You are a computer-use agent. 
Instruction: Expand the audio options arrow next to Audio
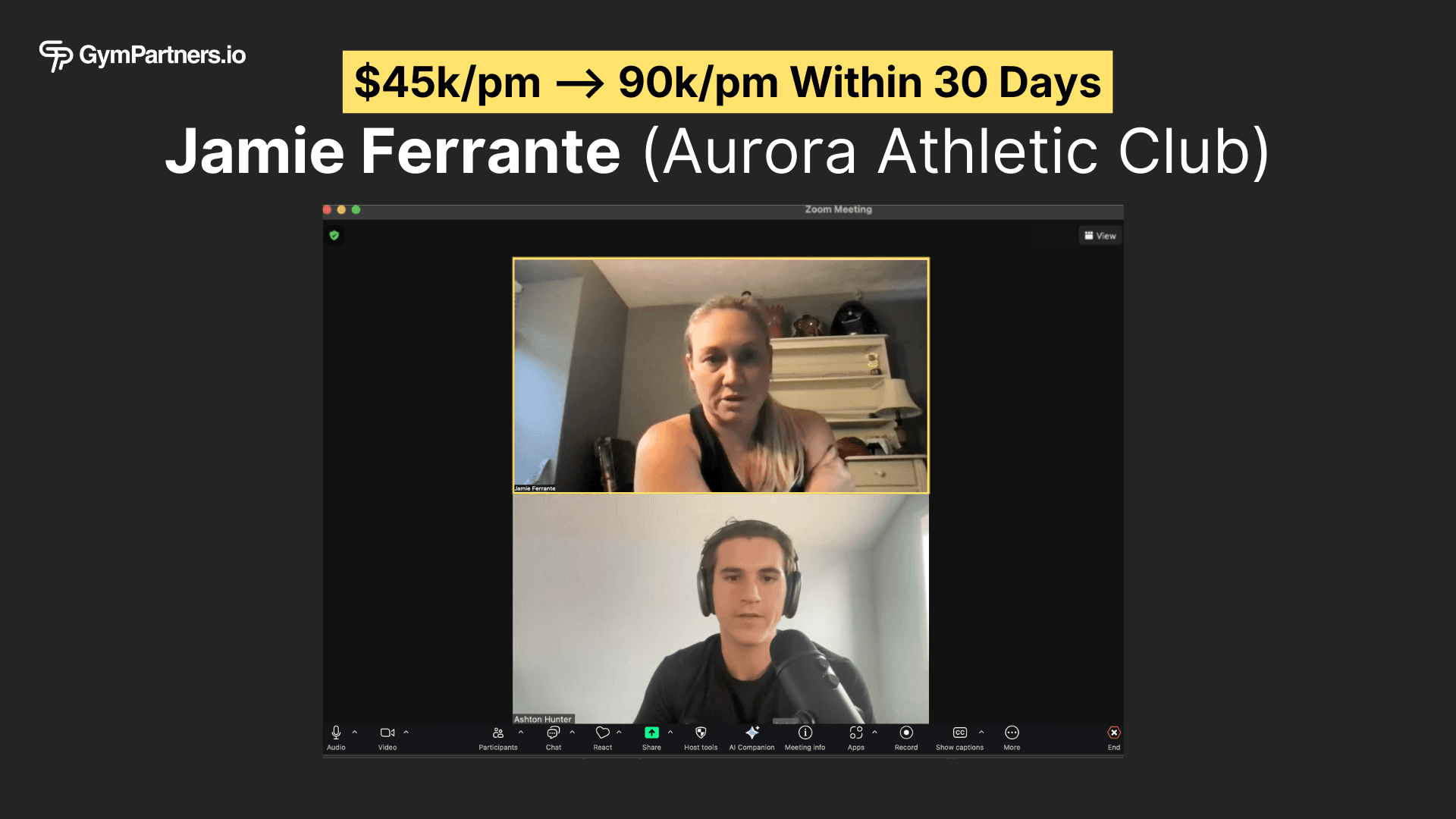click(355, 733)
